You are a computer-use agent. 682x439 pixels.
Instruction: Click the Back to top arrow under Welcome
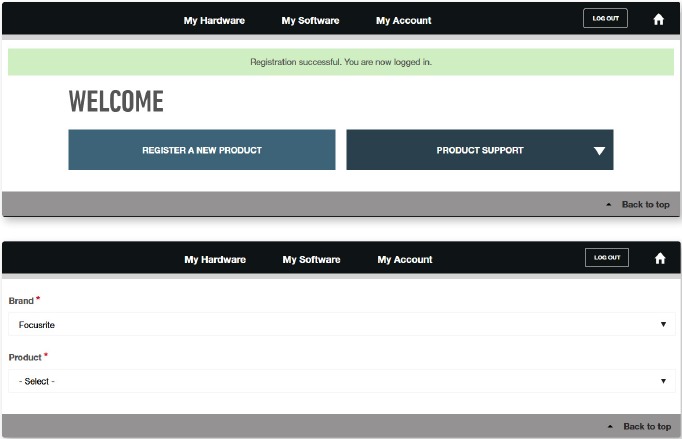point(608,204)
